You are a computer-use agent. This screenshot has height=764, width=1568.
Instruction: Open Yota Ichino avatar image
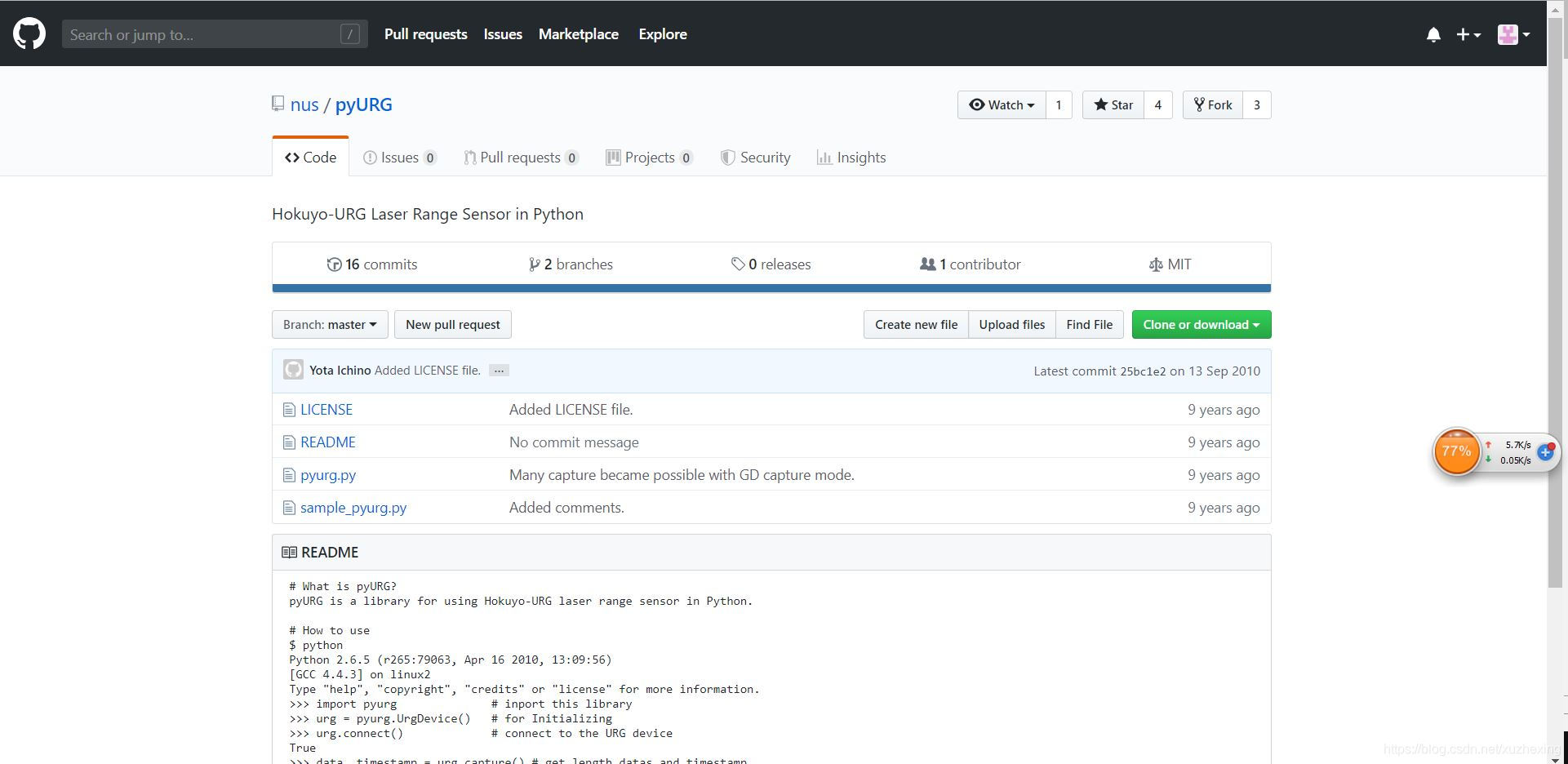click(293, 370)
